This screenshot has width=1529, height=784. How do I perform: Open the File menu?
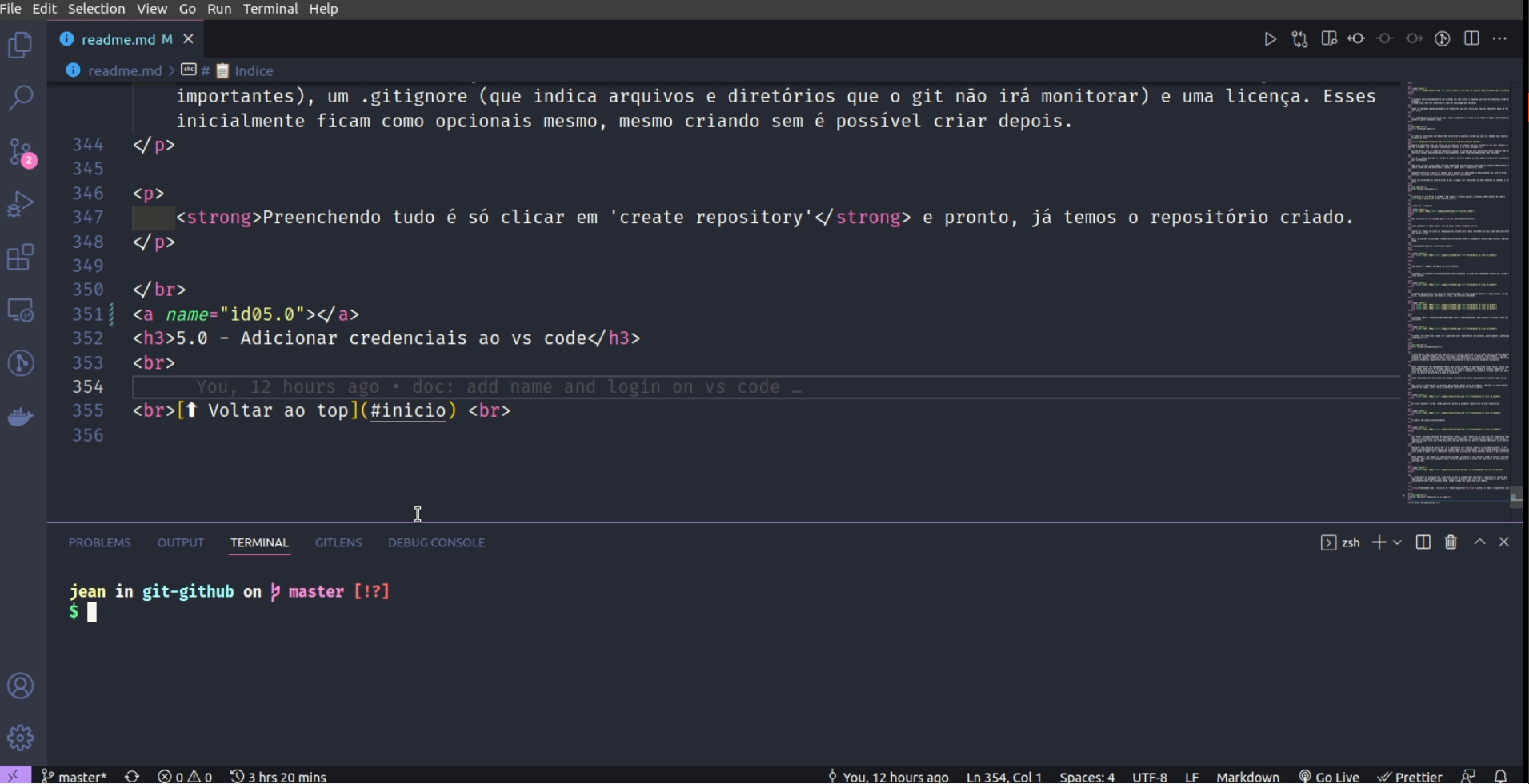point(11,9)
